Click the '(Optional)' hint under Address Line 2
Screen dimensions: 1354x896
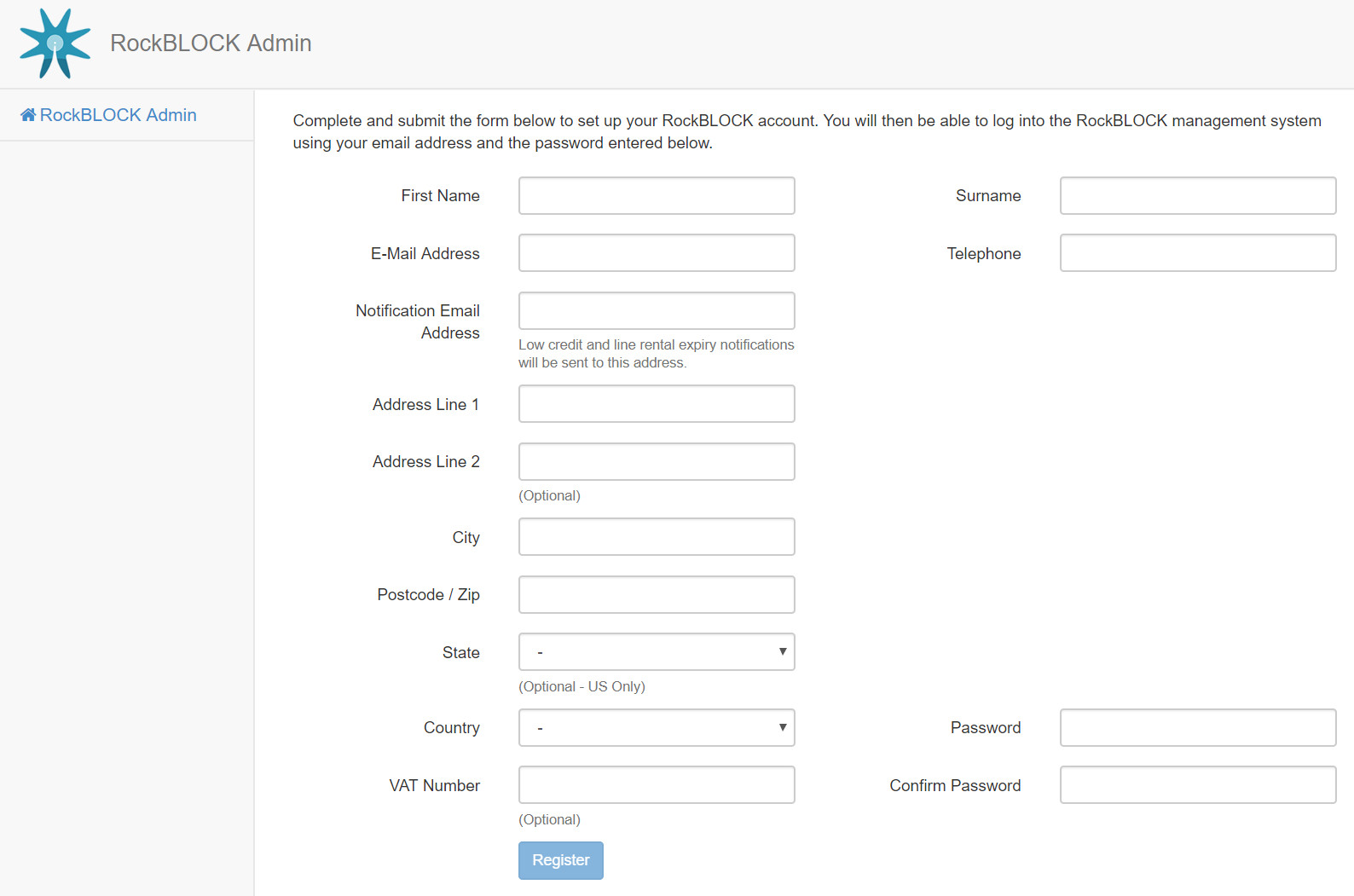pyautogui.click(x=549, y=495)
